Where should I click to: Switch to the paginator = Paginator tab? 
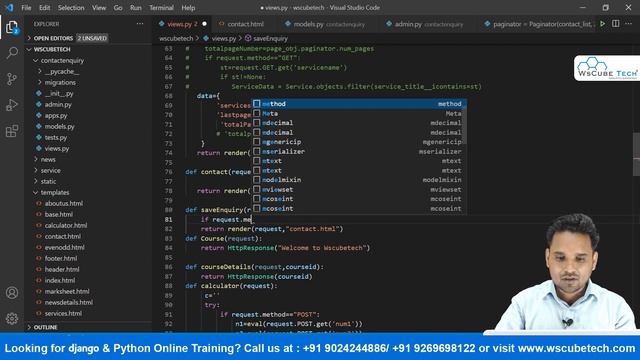point(539,24)
